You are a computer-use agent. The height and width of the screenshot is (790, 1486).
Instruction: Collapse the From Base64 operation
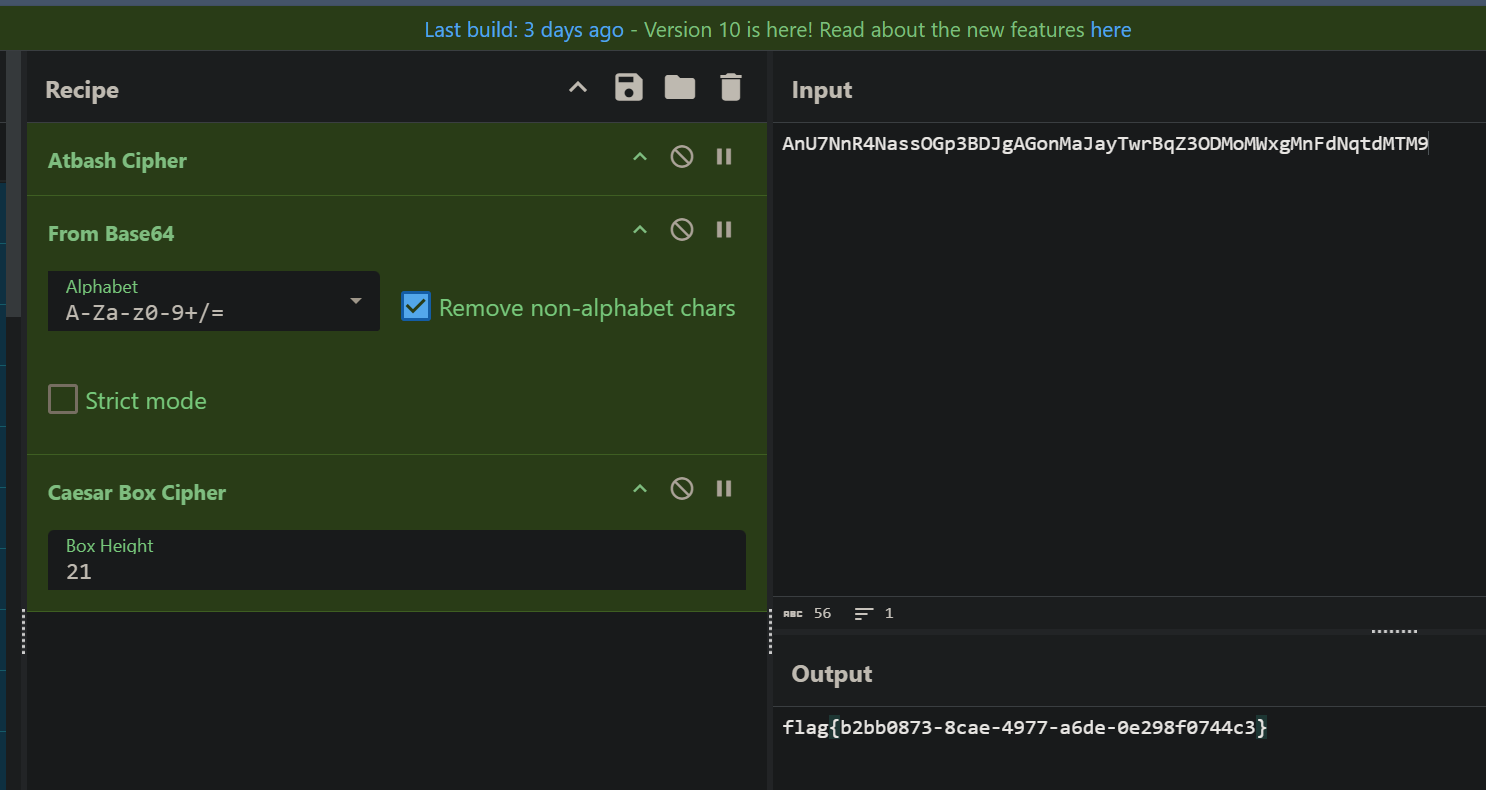[640, 230]
